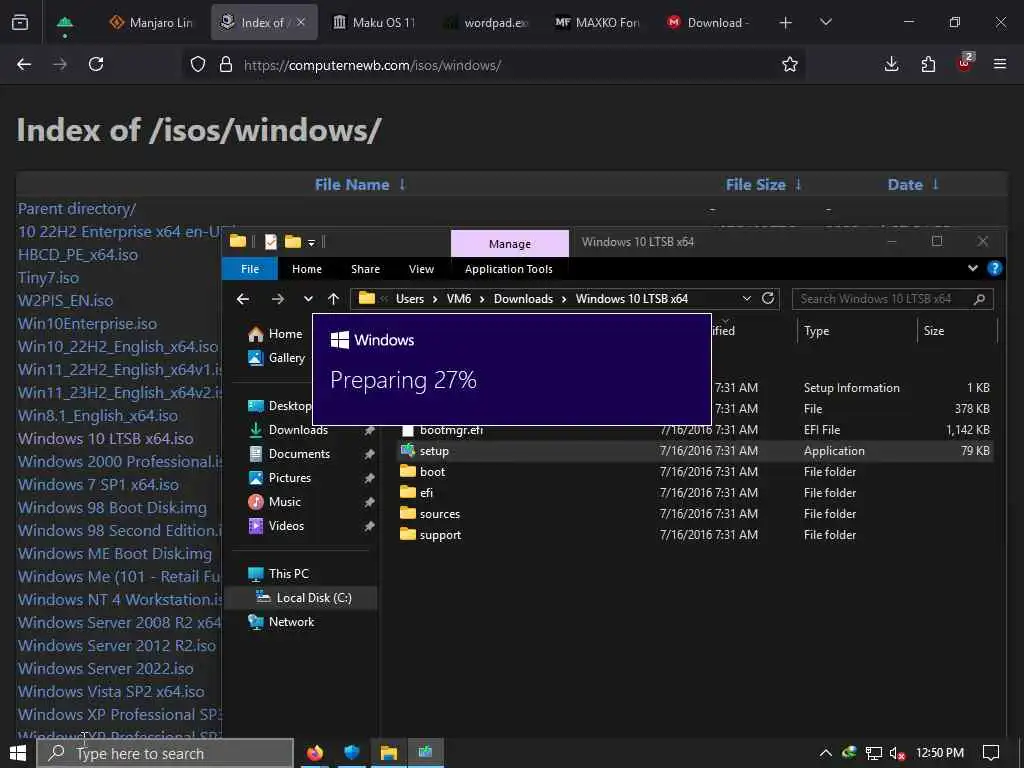
Task: Switch to the Manjaro Linux tab
Action: pos(152,23)
